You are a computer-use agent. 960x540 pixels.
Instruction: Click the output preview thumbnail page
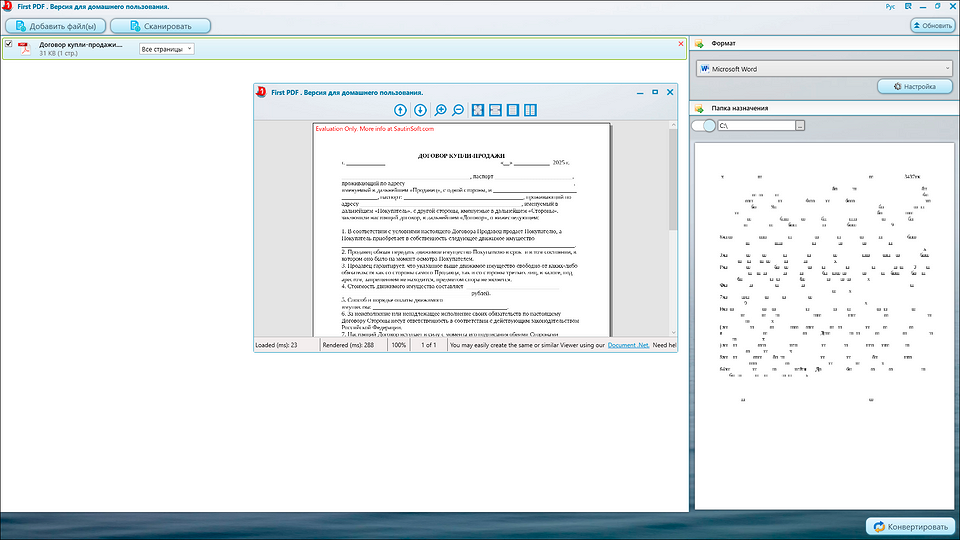pos(824,326)
